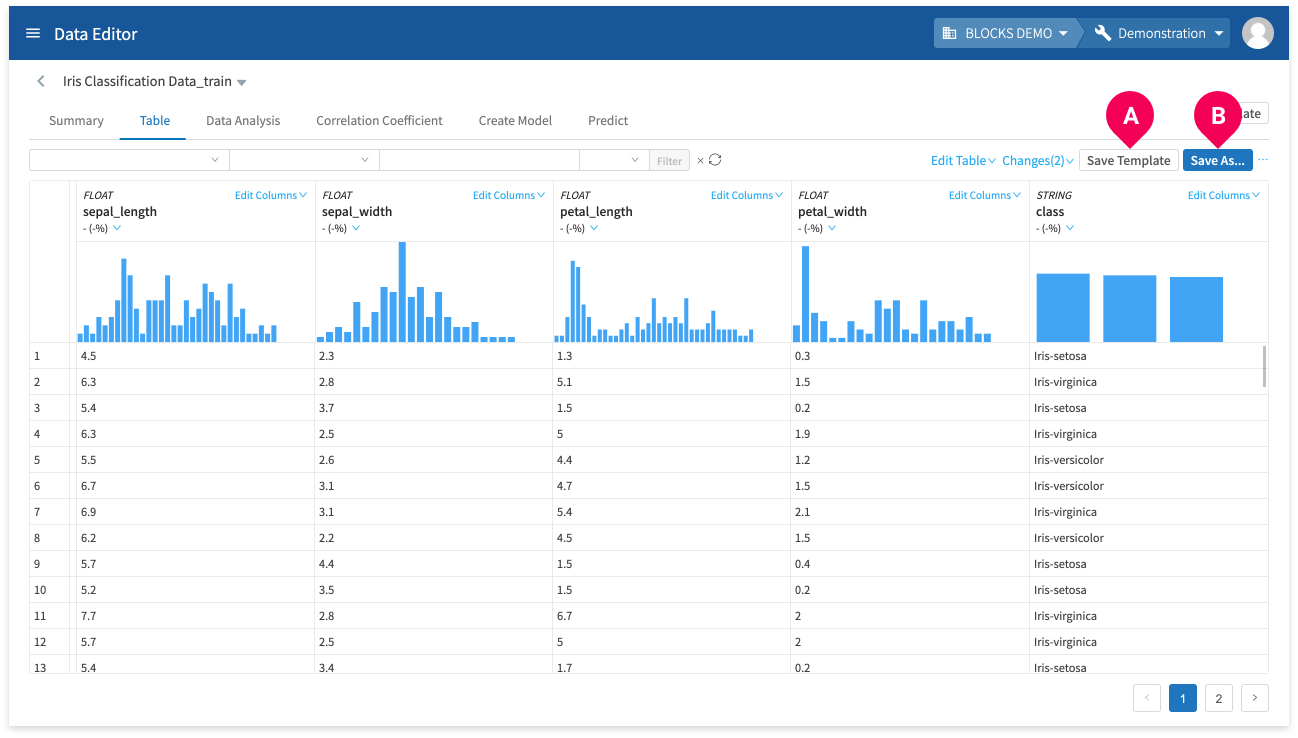
Task: Click the petal_length histogram chart
Action: click(x=654, y=301)
